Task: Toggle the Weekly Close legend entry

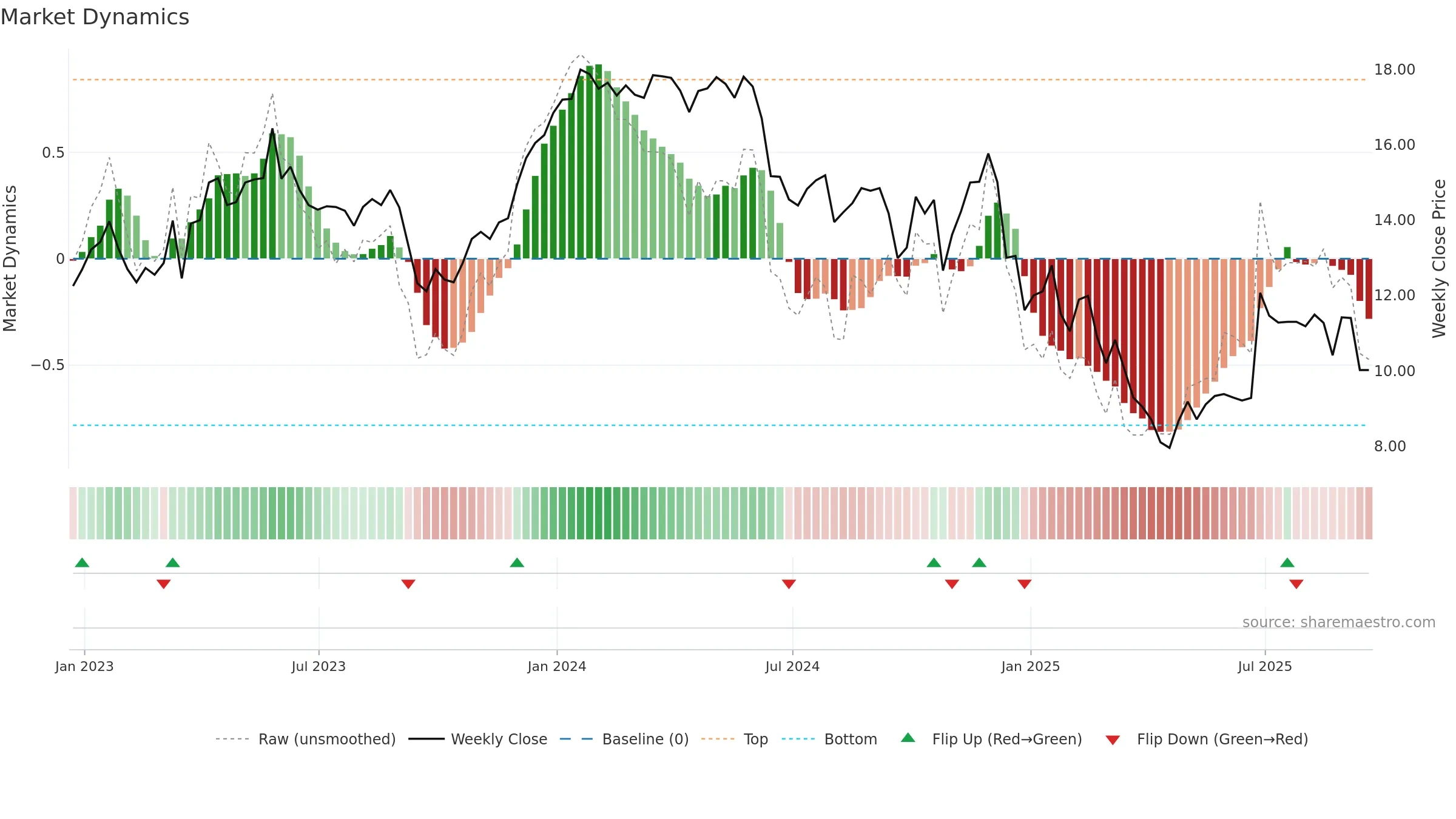Action: coord(478,739)
